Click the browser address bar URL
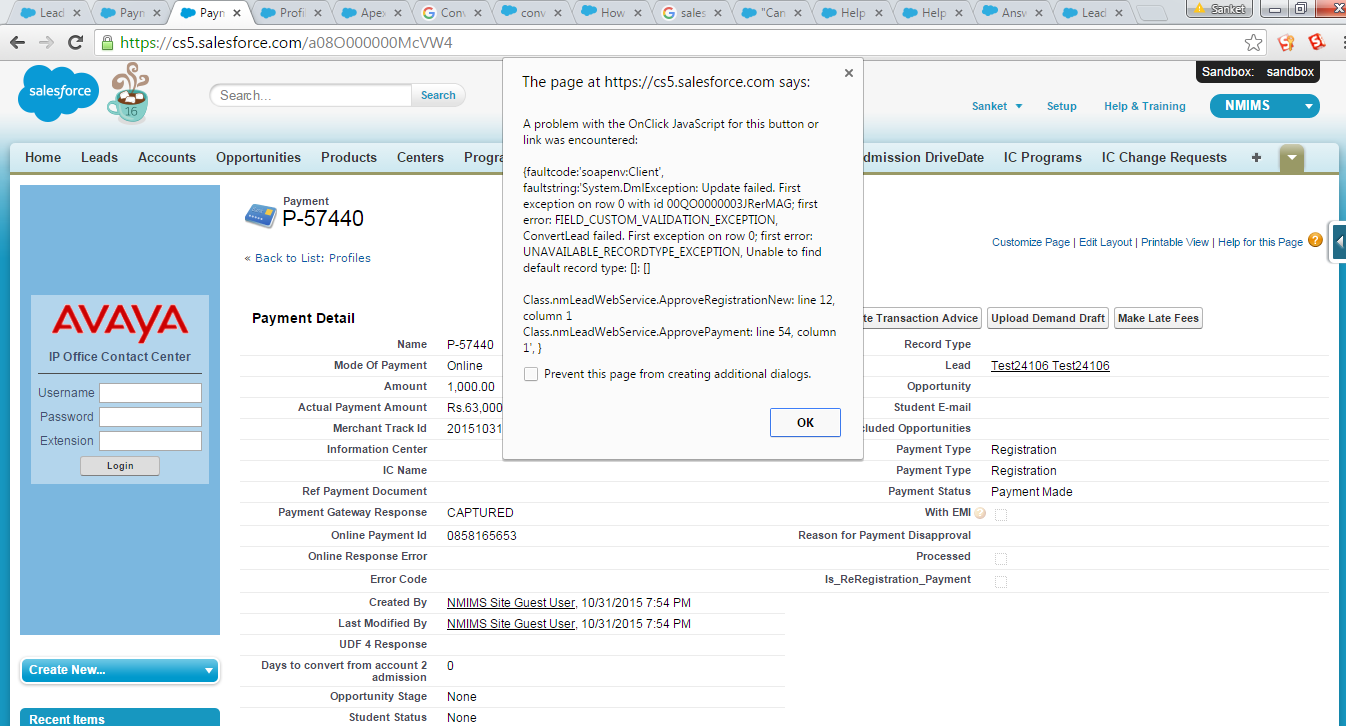The width and height of the screenshot is (1346, 726). pyautogui.click(x=286, y=43)
